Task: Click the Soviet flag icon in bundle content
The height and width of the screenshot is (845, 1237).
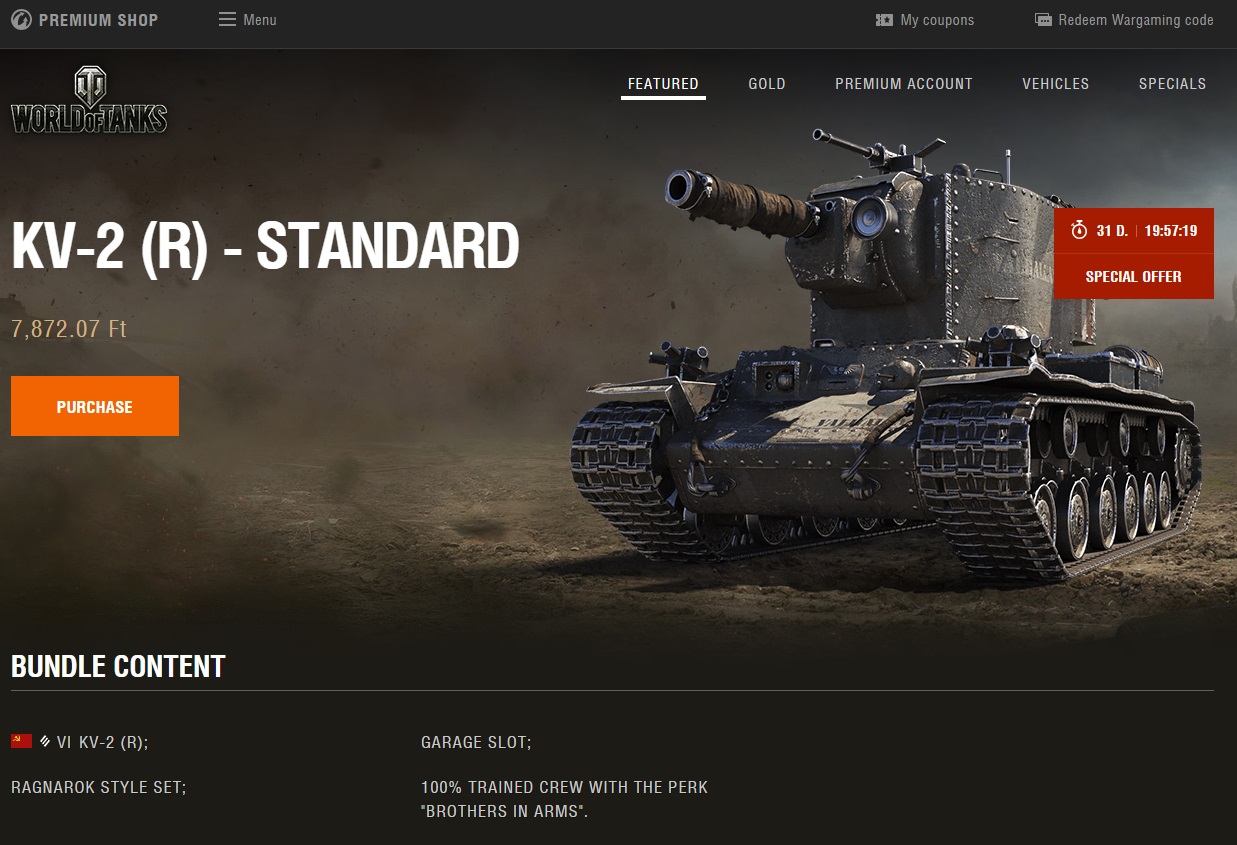Action: tap(21, 741)
